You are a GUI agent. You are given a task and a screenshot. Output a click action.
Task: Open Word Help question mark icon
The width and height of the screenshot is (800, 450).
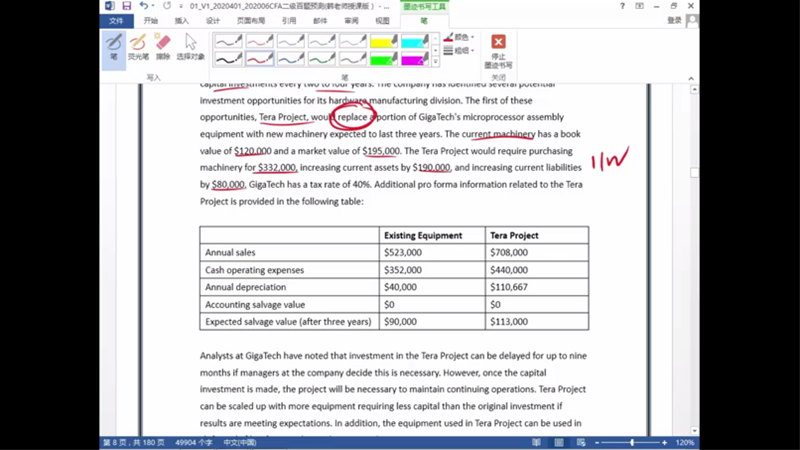coord(622,6)
